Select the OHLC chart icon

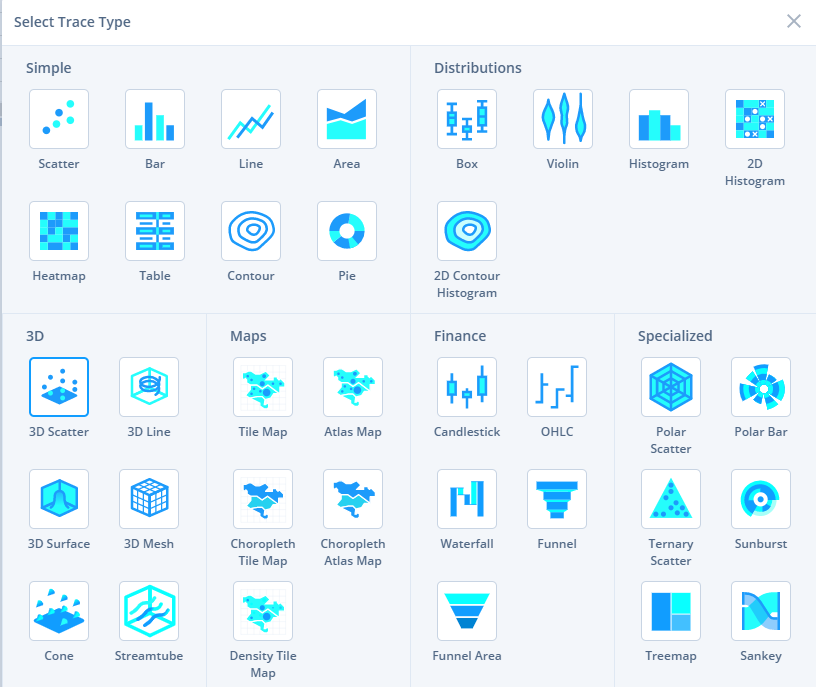[557, 387]
